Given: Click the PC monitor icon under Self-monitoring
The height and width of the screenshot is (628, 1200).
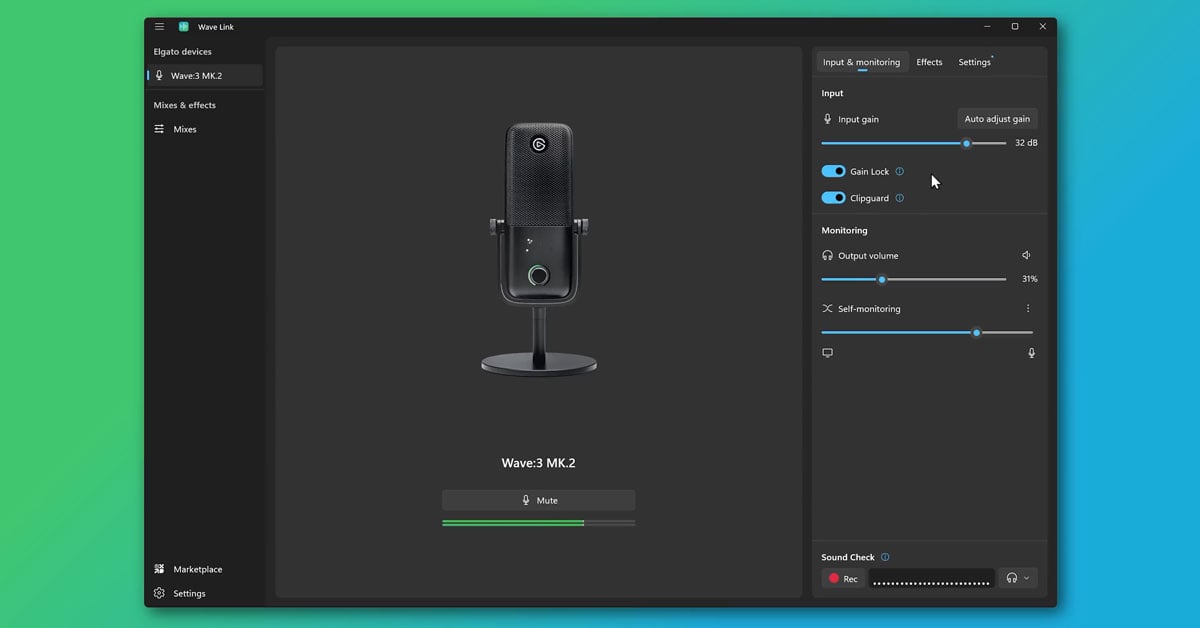Looking at the screenshot, I should click(827, 353).
